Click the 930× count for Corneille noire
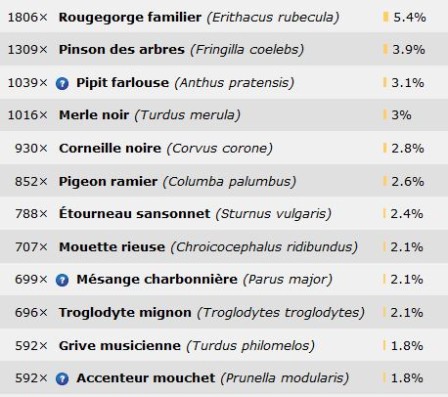This screenshot has height=397, width=448. 31,148
